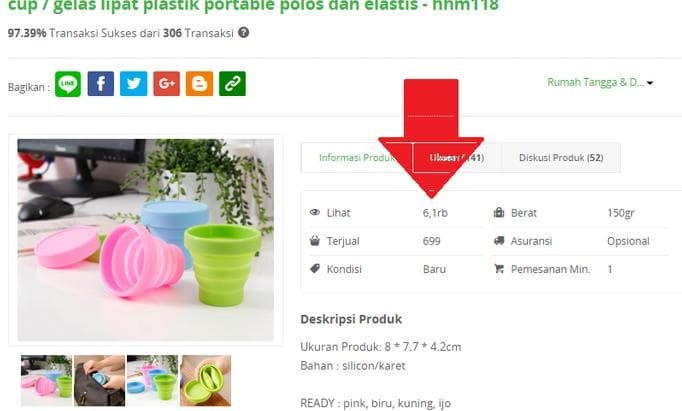Switch to the Ulasan tab
This screenshot has height=411, width=682.
click(457, 157)
